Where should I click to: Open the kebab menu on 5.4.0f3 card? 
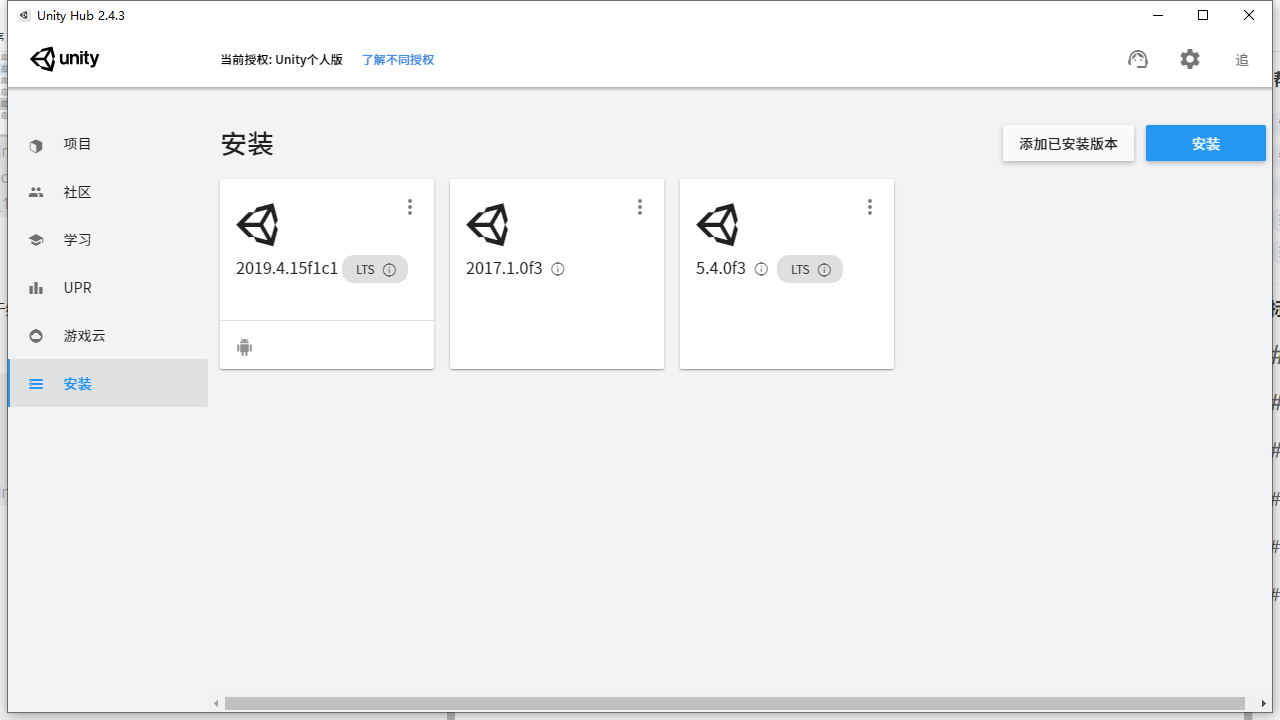(870, 207)
